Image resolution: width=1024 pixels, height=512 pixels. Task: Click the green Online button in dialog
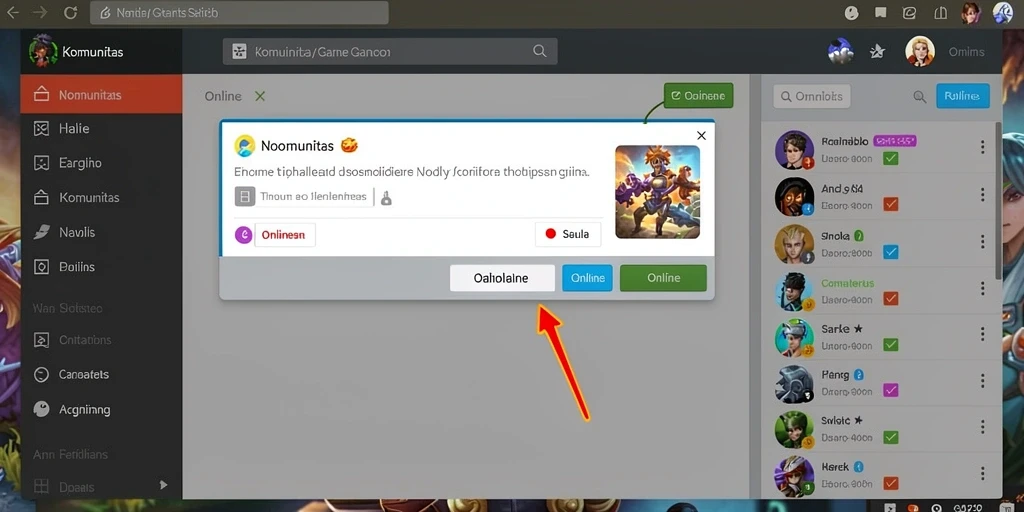663,278
